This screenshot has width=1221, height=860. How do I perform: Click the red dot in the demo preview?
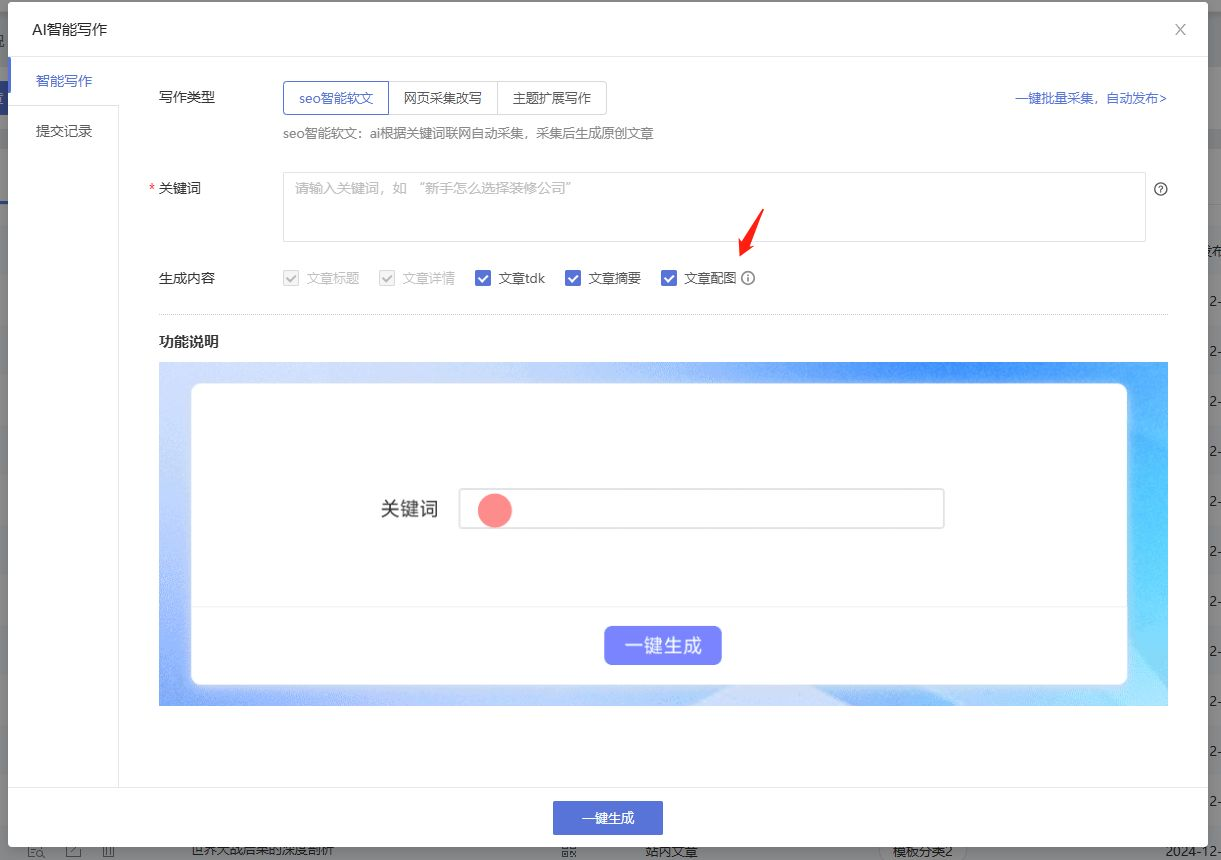coord(495,510)
